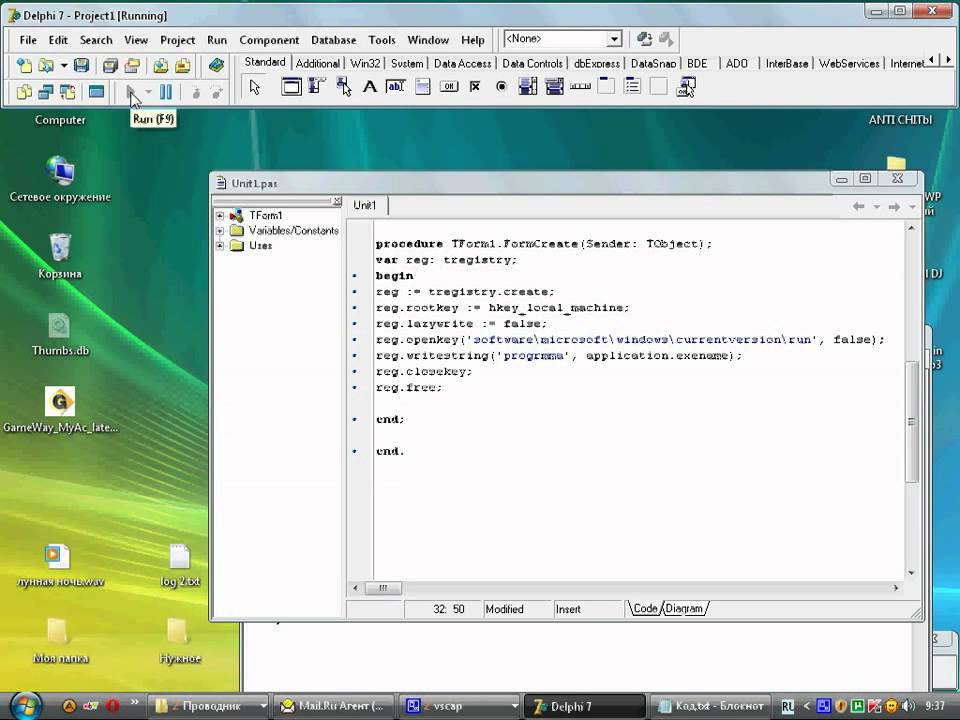
Task: Select the ScrollBar component icon
Action: point(580,86)
